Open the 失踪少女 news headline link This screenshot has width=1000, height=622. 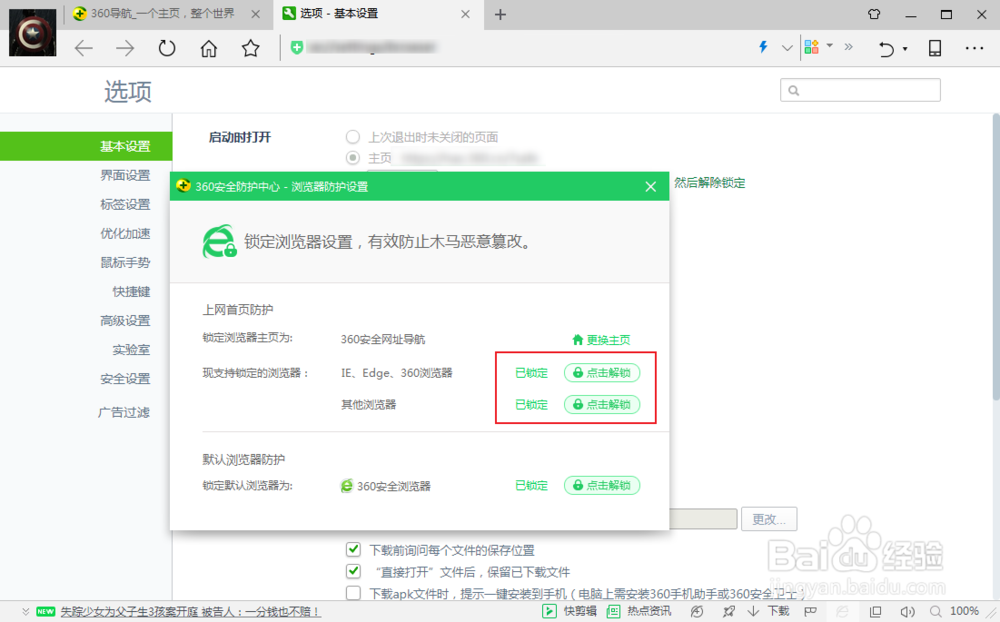(x=190, y=612)
